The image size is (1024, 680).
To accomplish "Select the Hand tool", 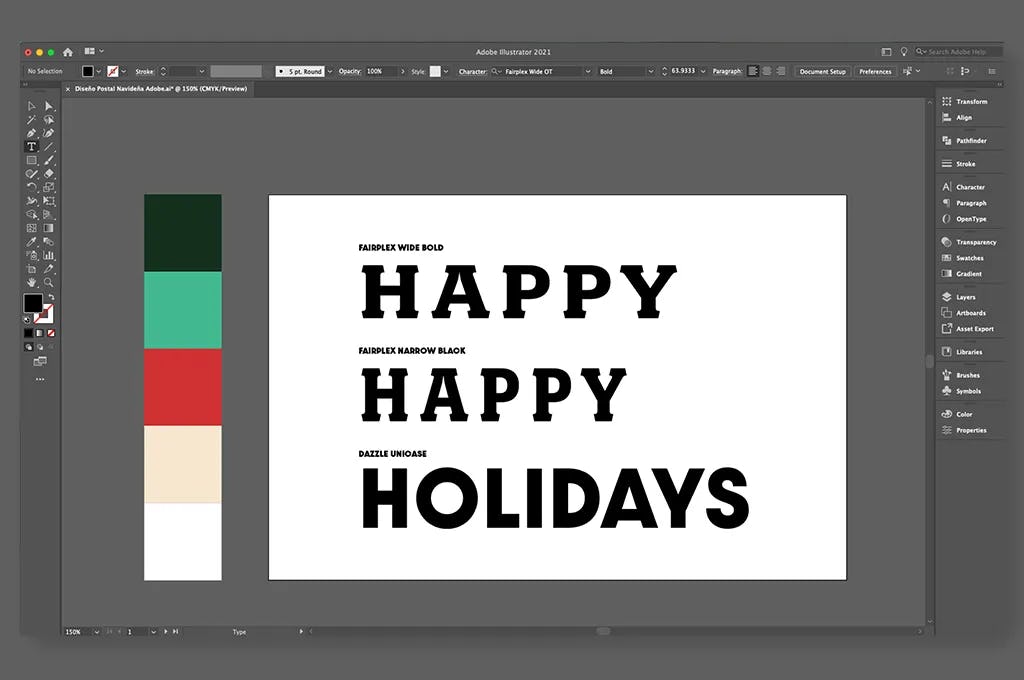I will (x=33, y=283).
